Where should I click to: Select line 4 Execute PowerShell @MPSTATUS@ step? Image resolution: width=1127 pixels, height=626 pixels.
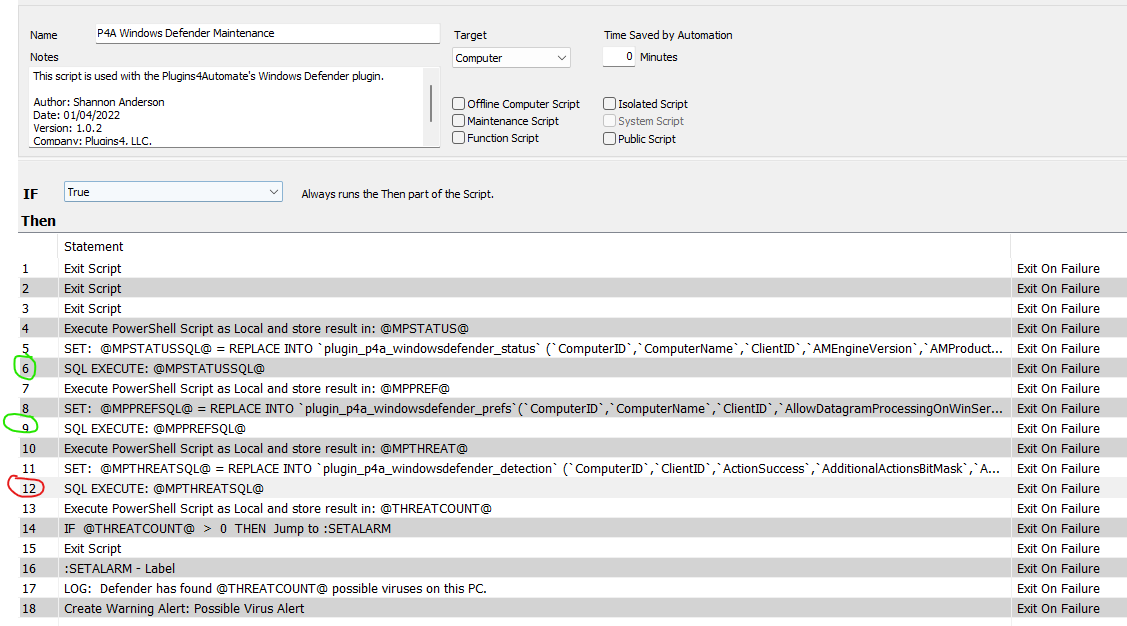pyautogui.click(x=266, y=328)
